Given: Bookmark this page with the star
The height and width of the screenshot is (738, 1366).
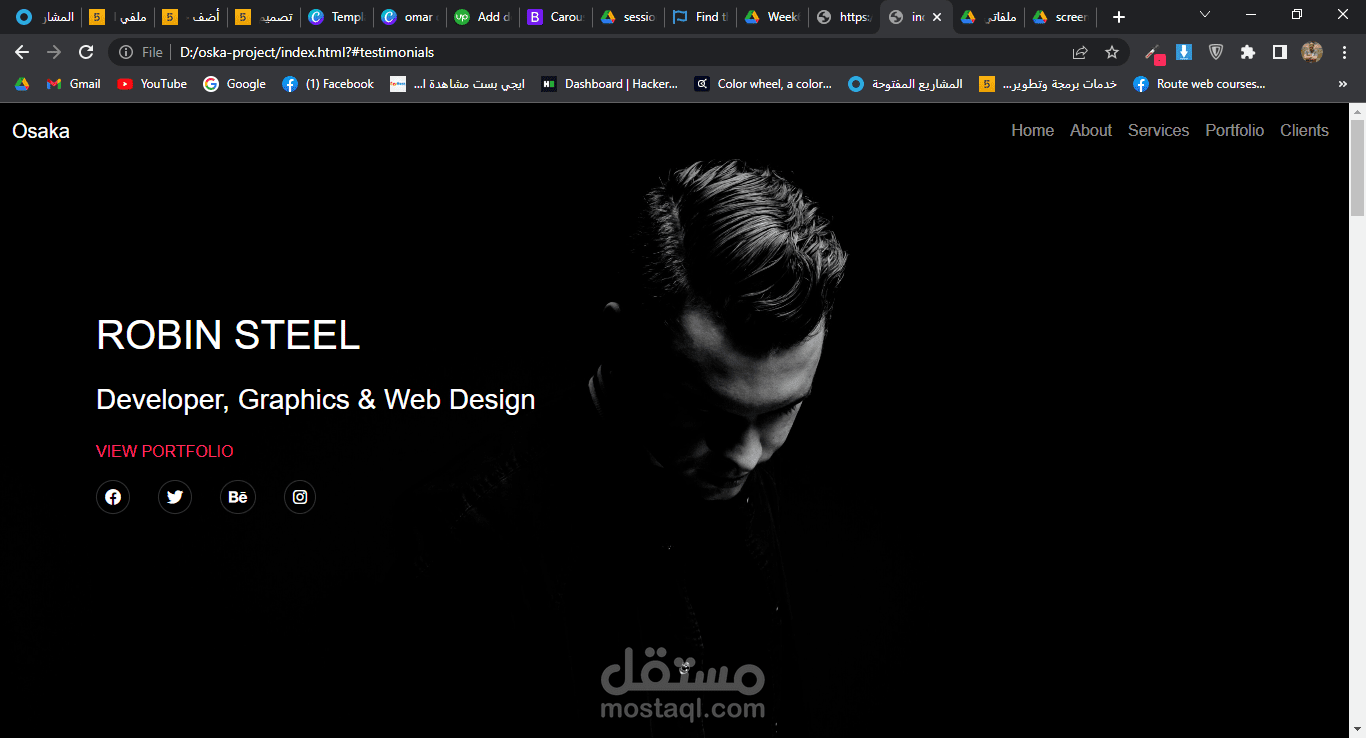Looking at the screenshot, I should point(1114,52).
